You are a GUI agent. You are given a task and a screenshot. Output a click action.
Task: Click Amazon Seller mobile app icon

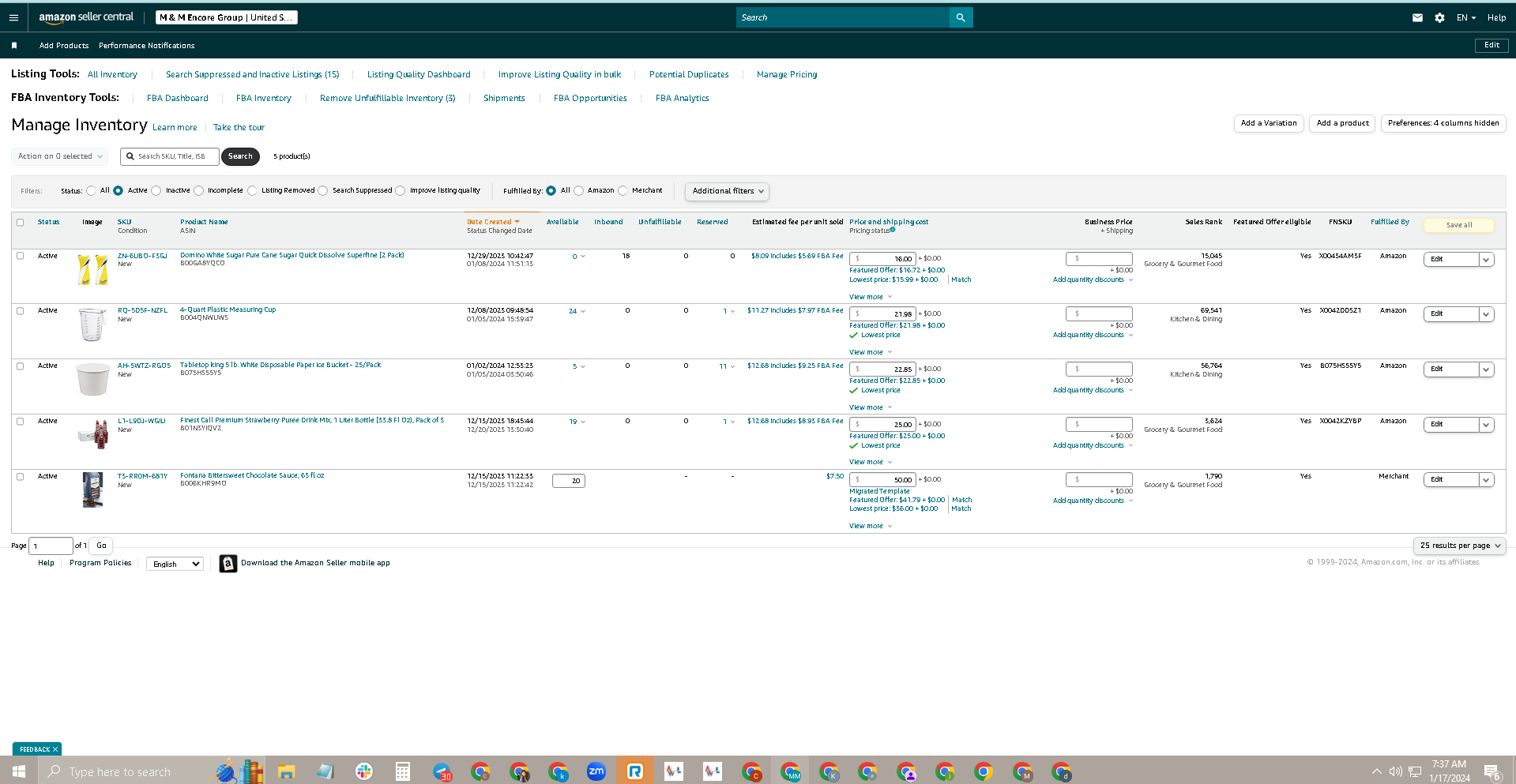228,564
